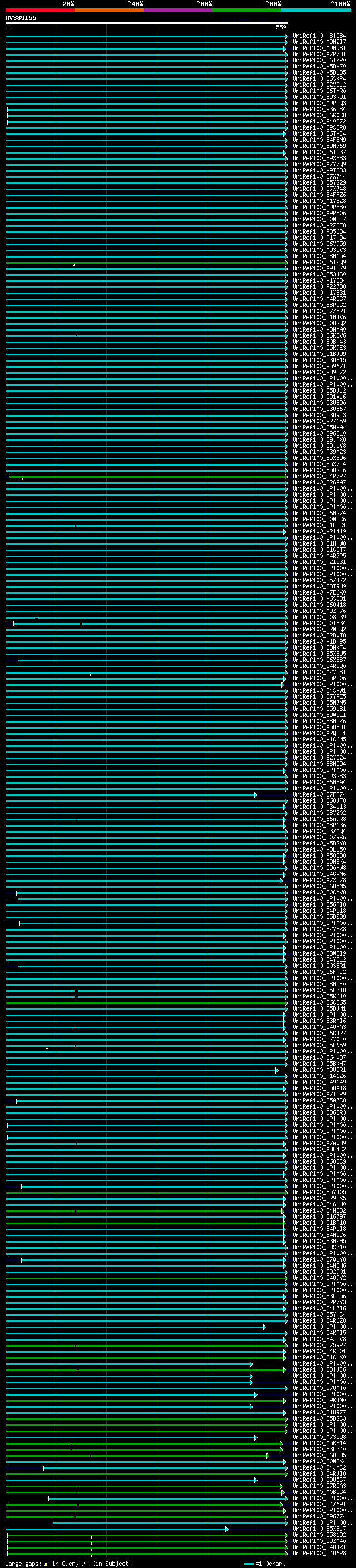This screenshot has height=1568, width=356.
Task: Select the label UniRef100_A7SU78
Action: click(319, 881)
